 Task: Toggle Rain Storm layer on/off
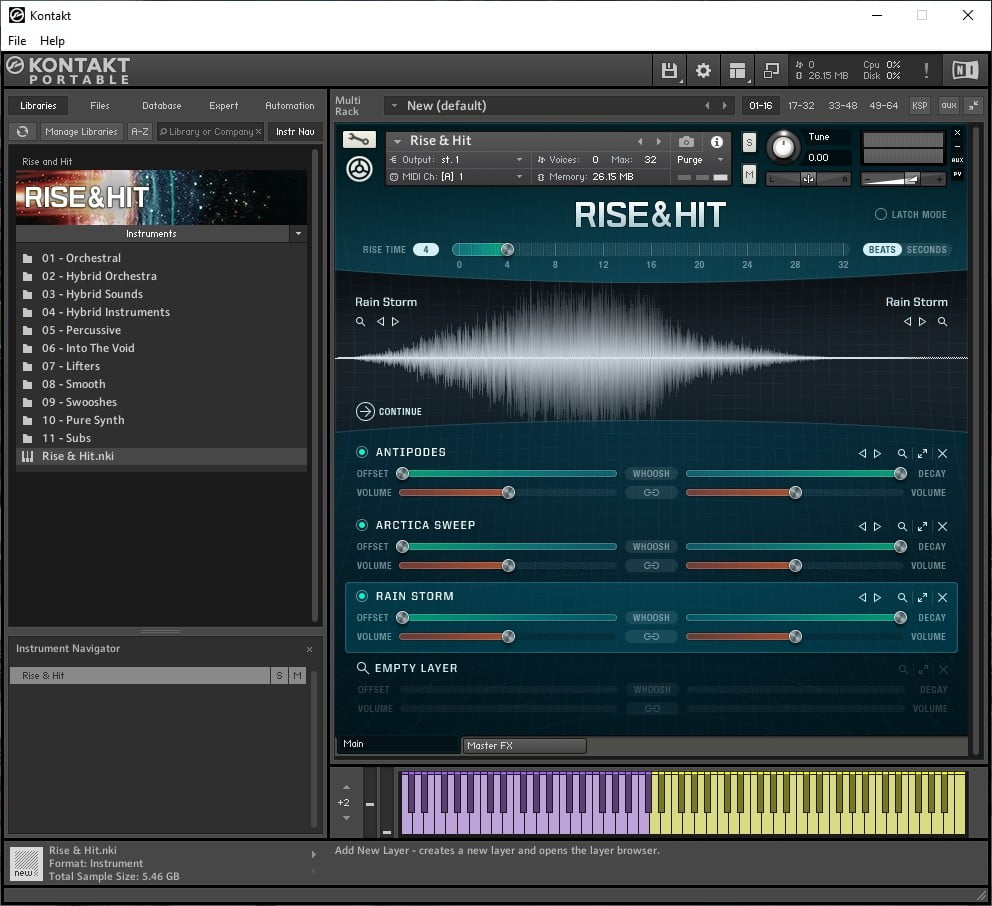coord(362,596)
